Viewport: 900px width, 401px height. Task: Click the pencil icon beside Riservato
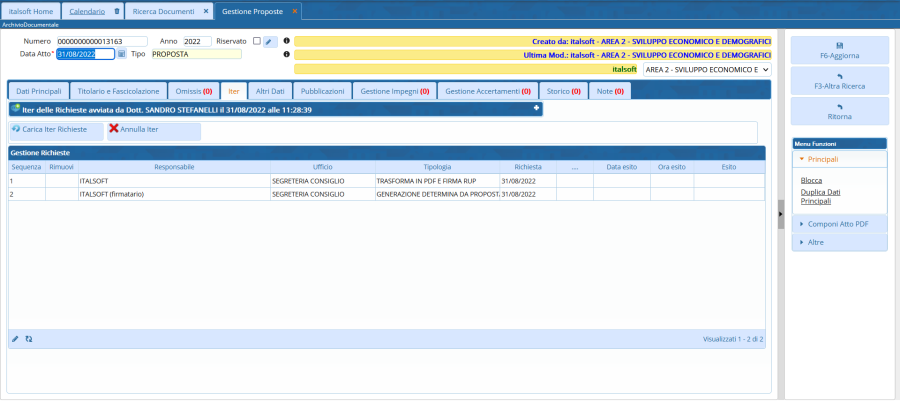[269, 41]
